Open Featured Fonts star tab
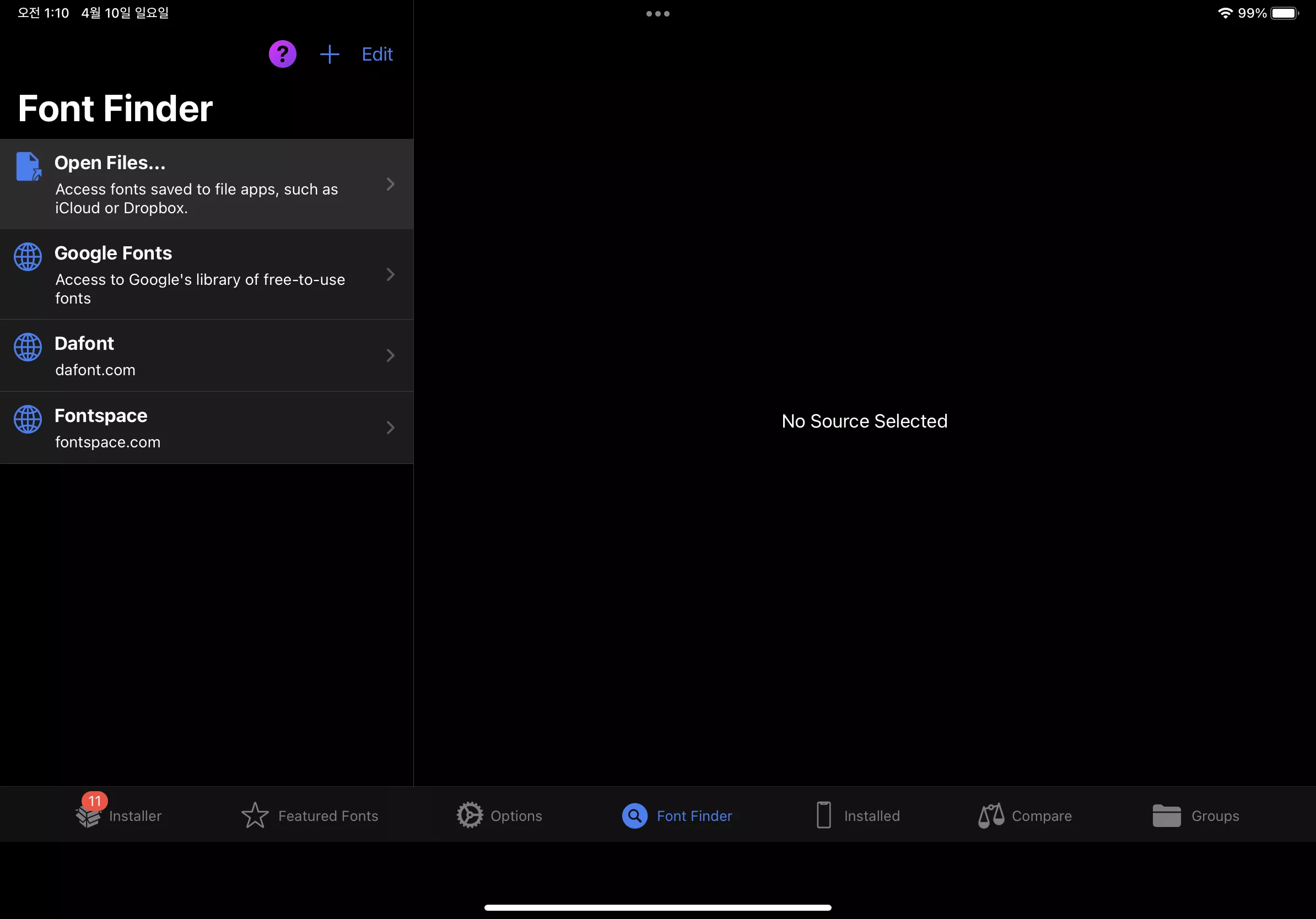The image size is (1316, 919). click(310, 815)
